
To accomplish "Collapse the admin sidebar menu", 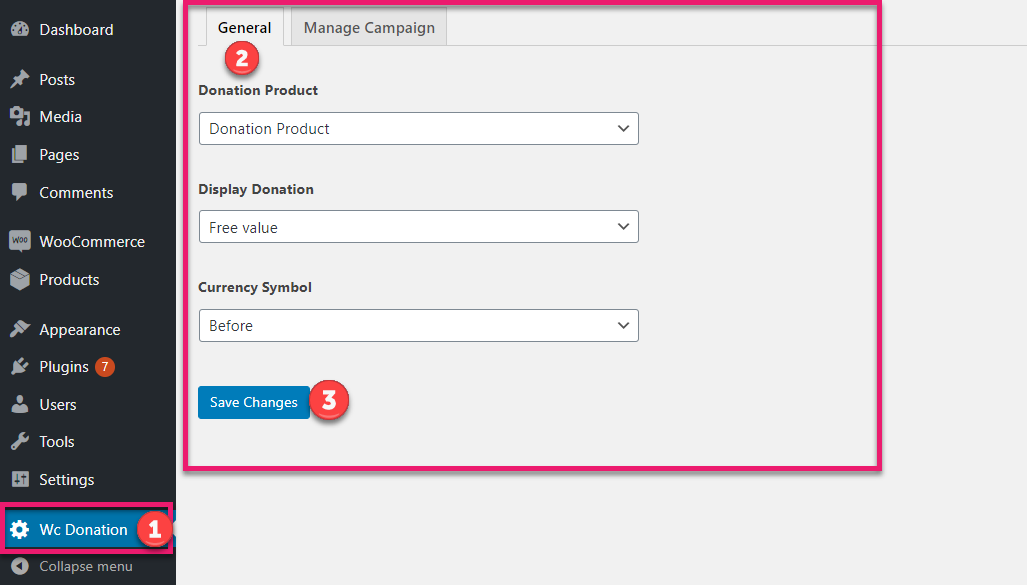I will 70,567.
